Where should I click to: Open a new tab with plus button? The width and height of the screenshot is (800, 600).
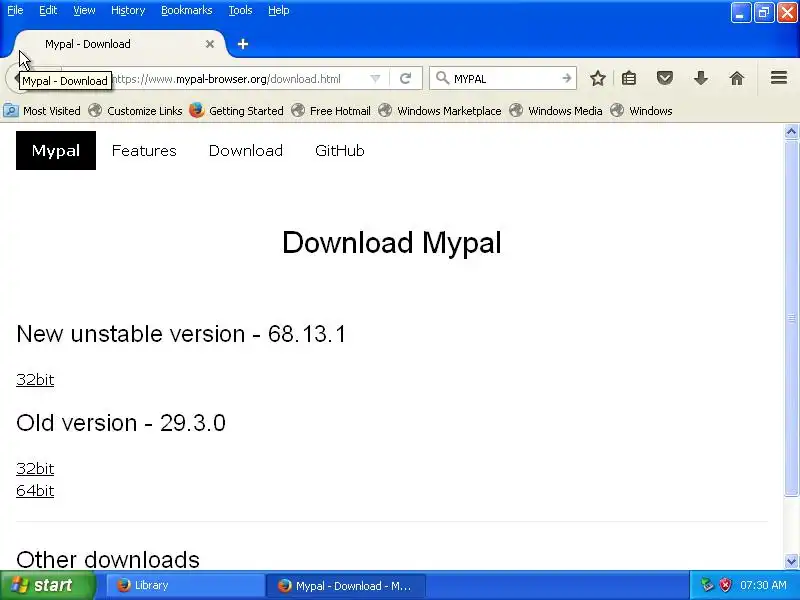click(x=243, y=44)
